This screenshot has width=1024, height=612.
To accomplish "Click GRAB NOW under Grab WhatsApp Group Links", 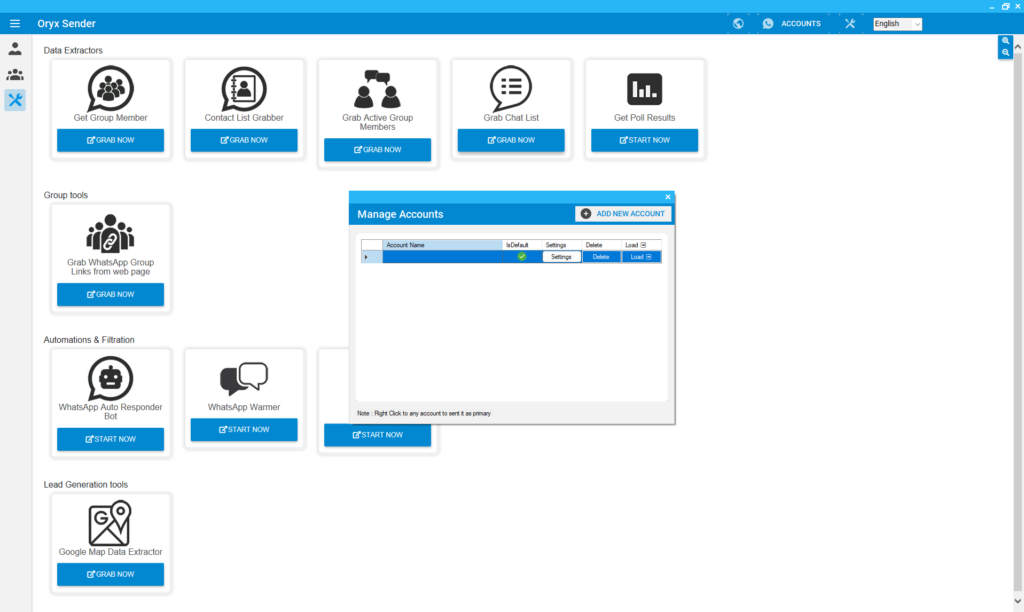I will (110, 295).
